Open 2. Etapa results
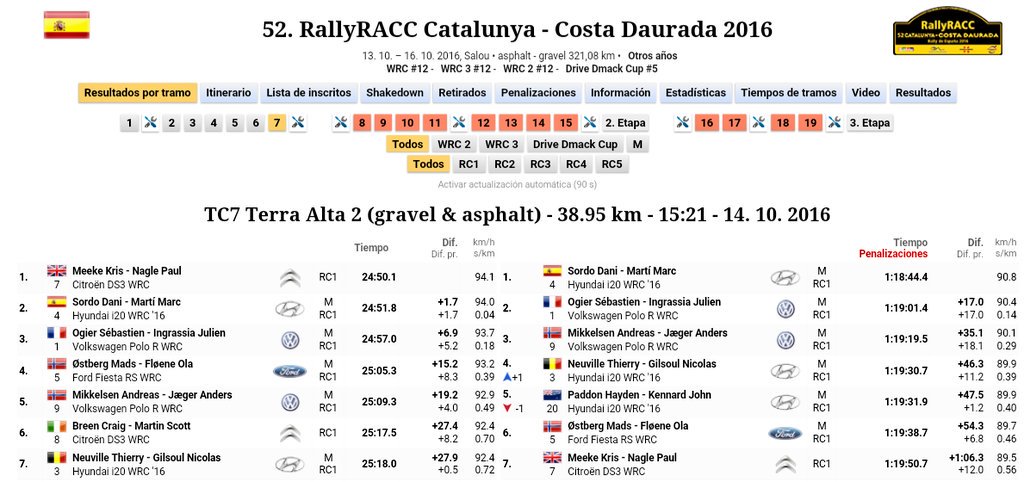 click(x=625, y=123)
